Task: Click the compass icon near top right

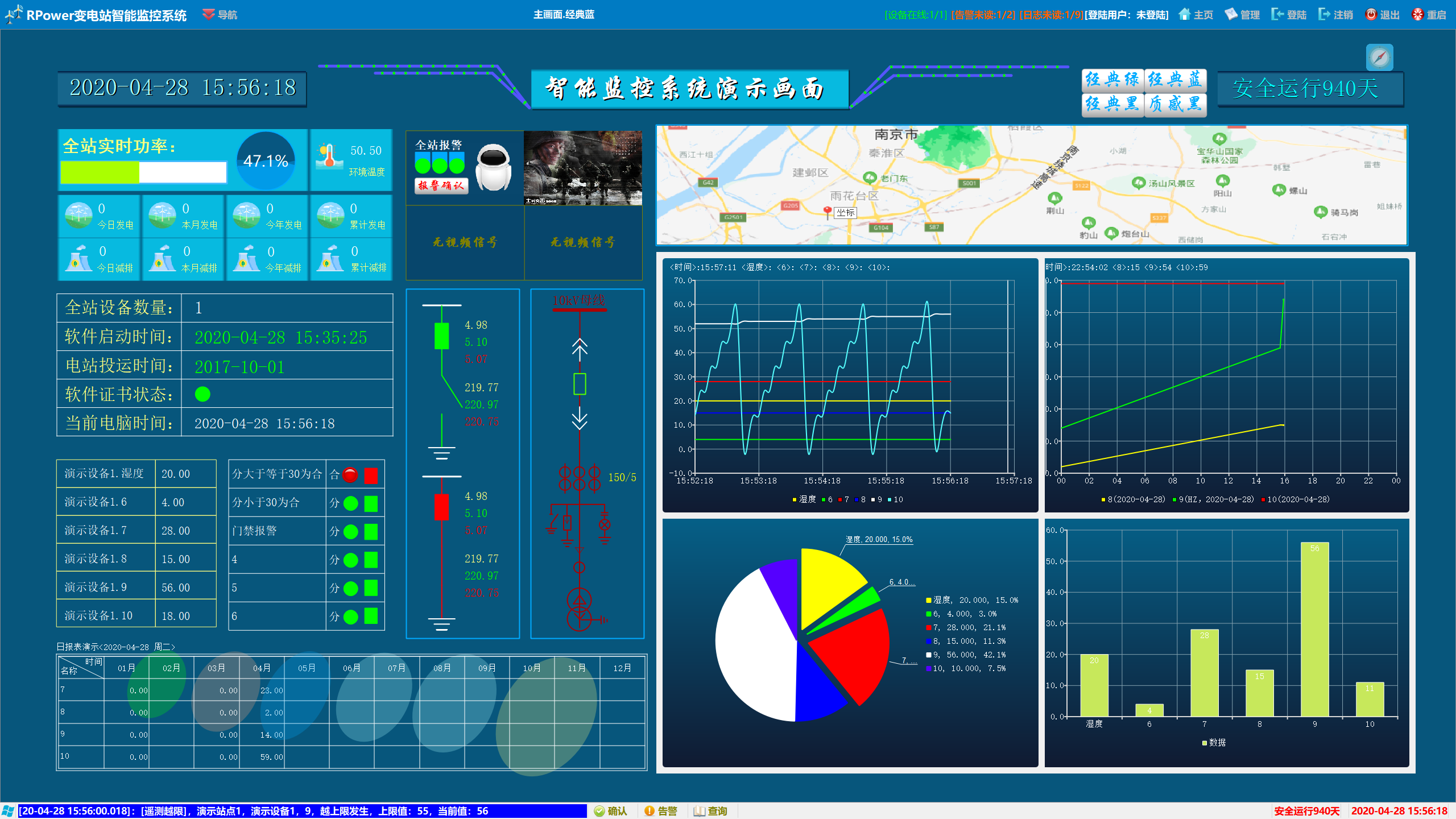Action: (1379, 57)
